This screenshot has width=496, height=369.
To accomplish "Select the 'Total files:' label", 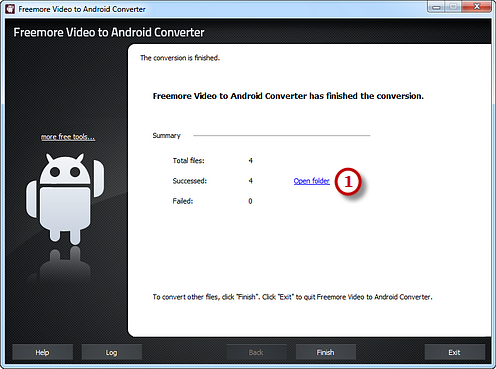I will click(188, 161).
